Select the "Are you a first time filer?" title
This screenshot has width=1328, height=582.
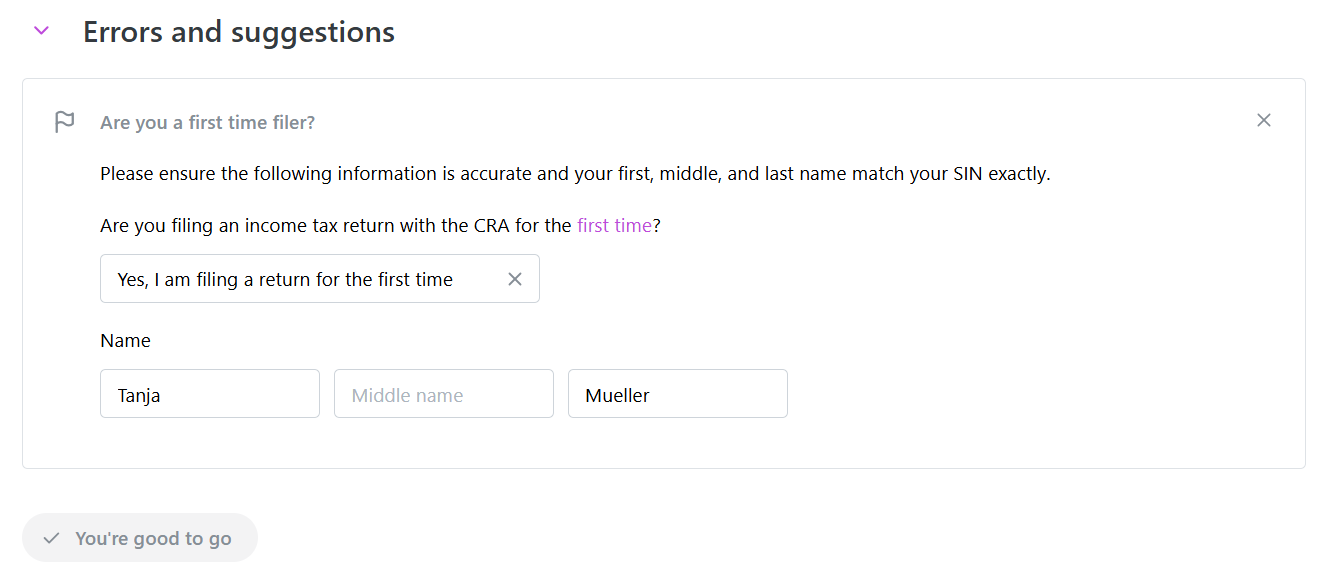[x=208, y=123]
